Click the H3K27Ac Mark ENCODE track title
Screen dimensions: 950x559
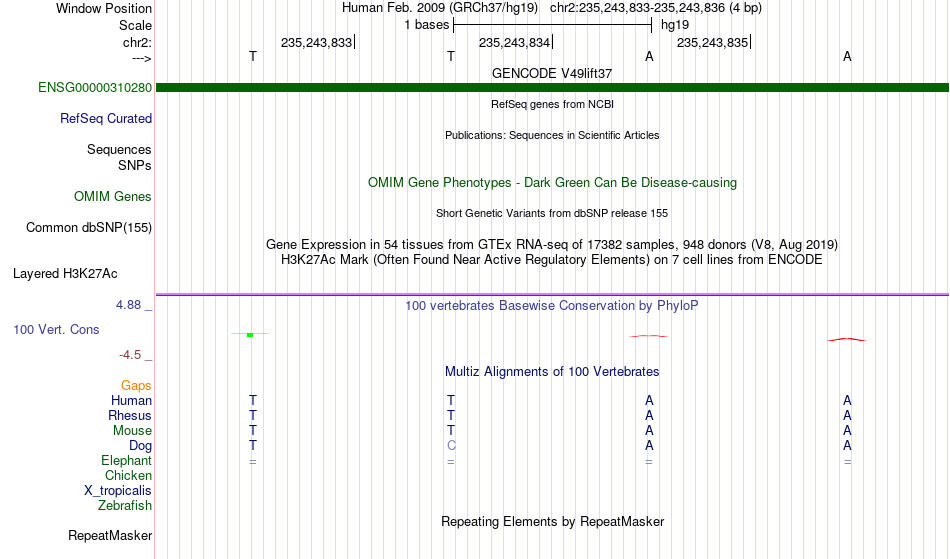(552, 260)
